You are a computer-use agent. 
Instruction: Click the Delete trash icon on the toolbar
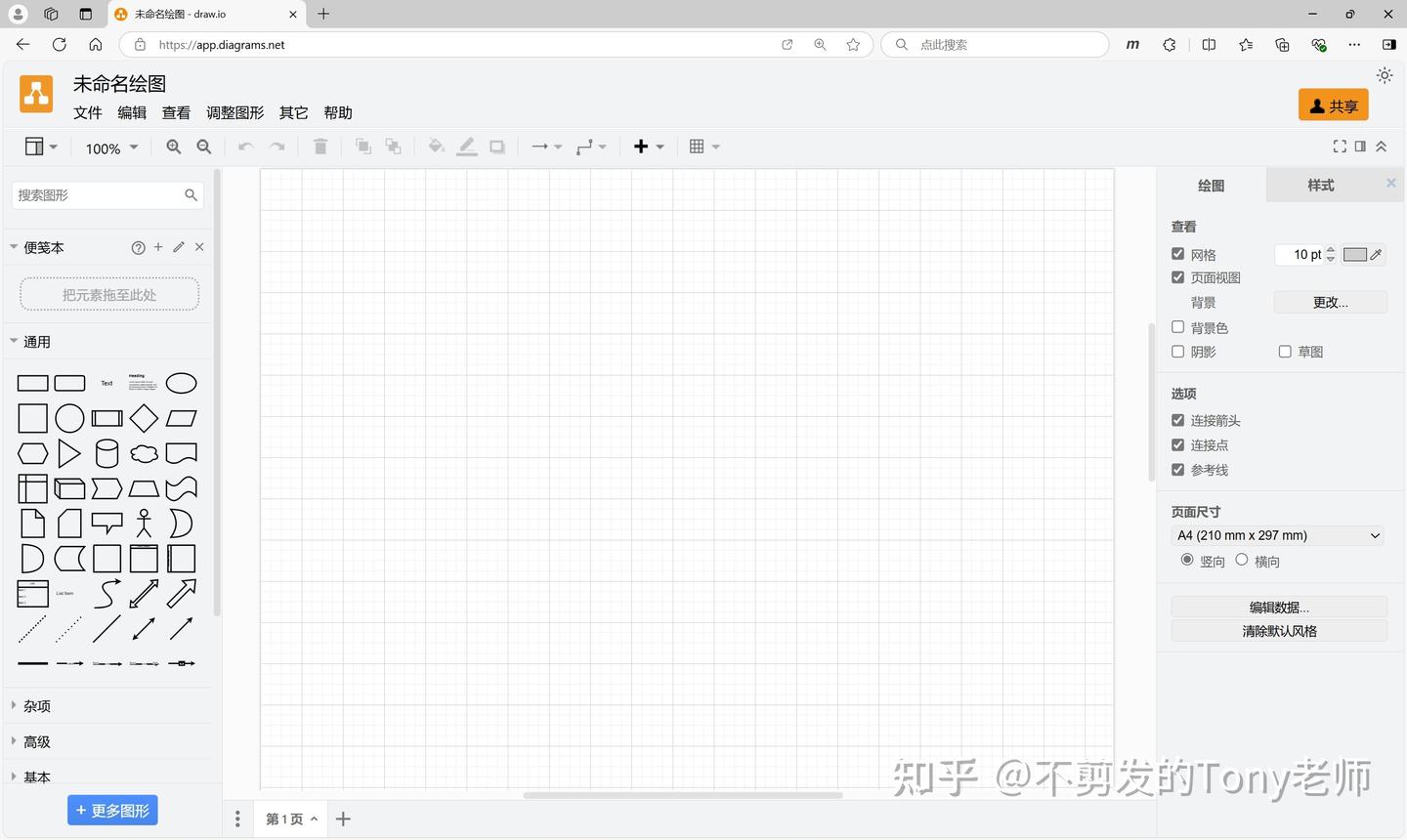[x=320, y=147]
